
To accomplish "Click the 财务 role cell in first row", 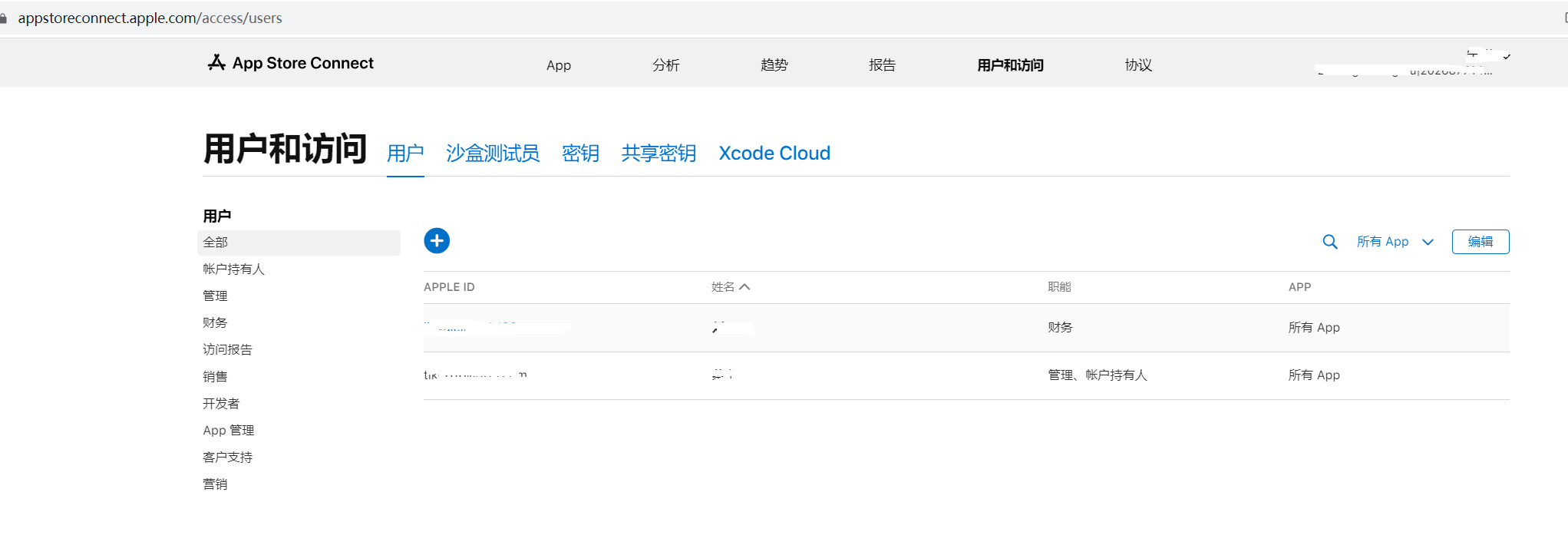I will click(x=1060, y=328).
